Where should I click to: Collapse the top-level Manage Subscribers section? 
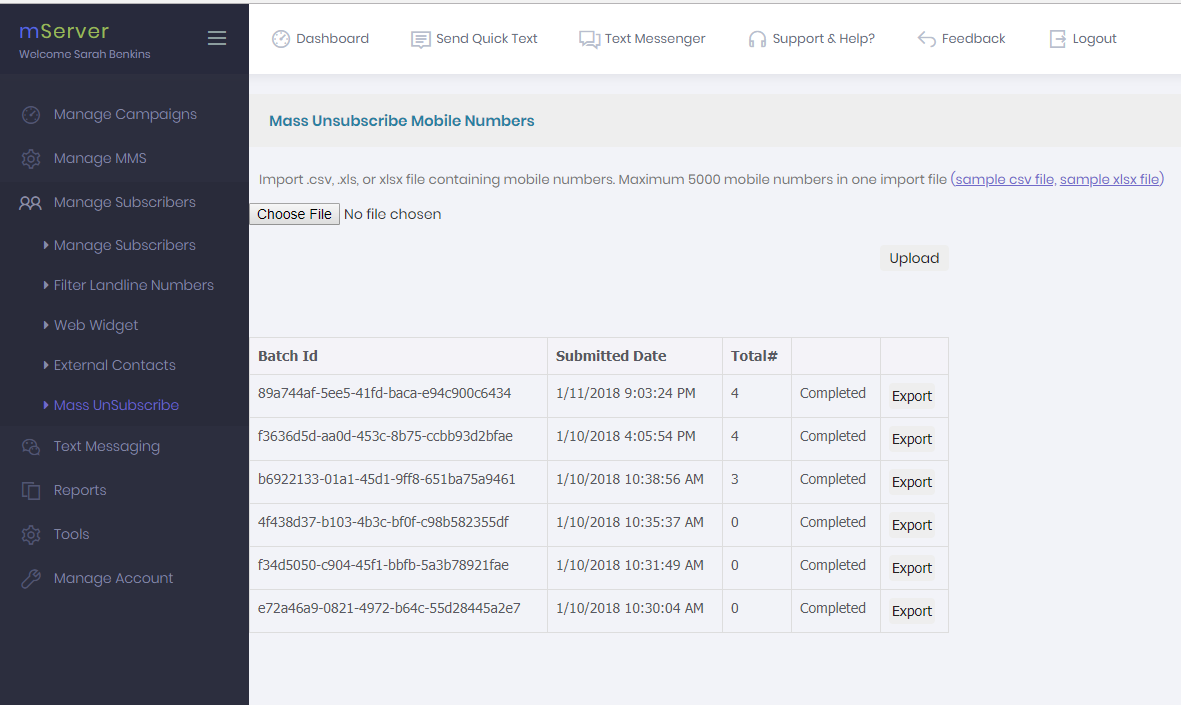coord(124,203)
